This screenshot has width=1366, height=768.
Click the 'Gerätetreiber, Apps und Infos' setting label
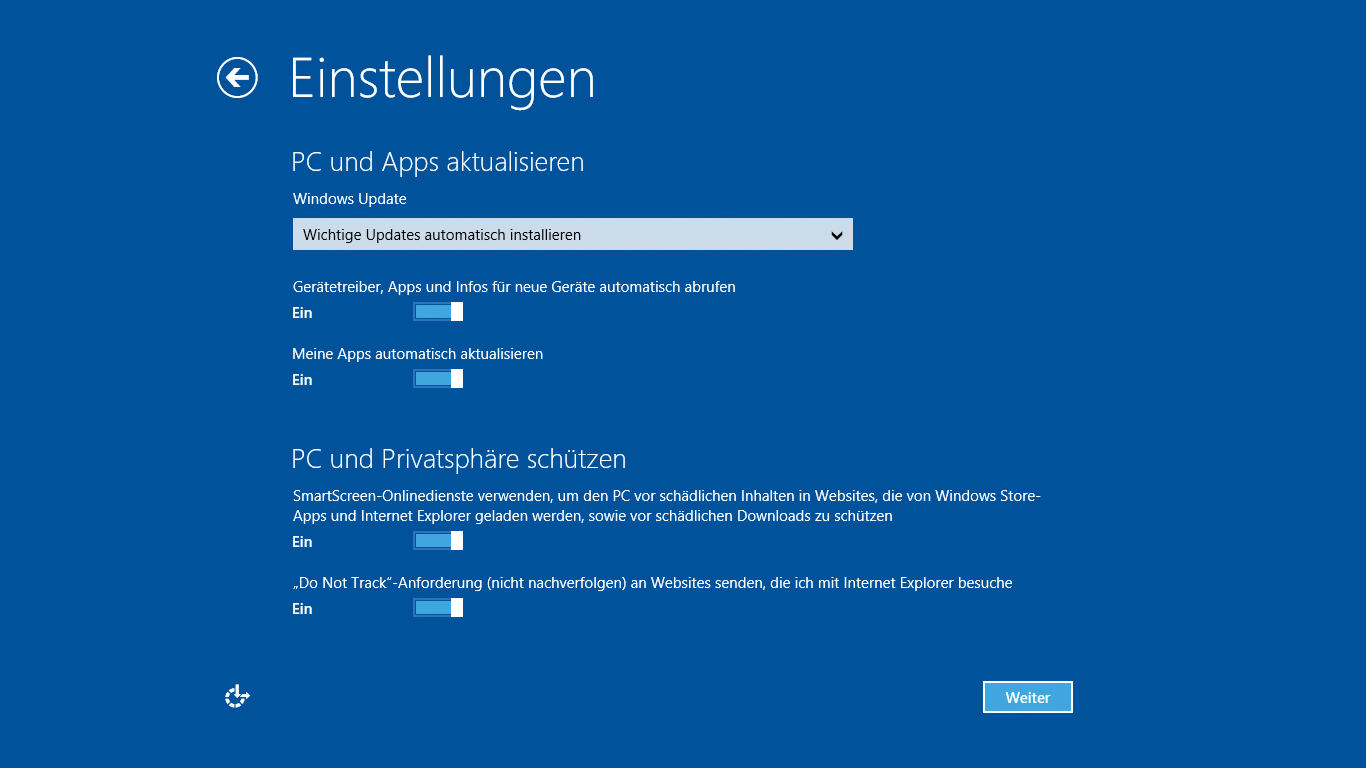click(514, 287)
